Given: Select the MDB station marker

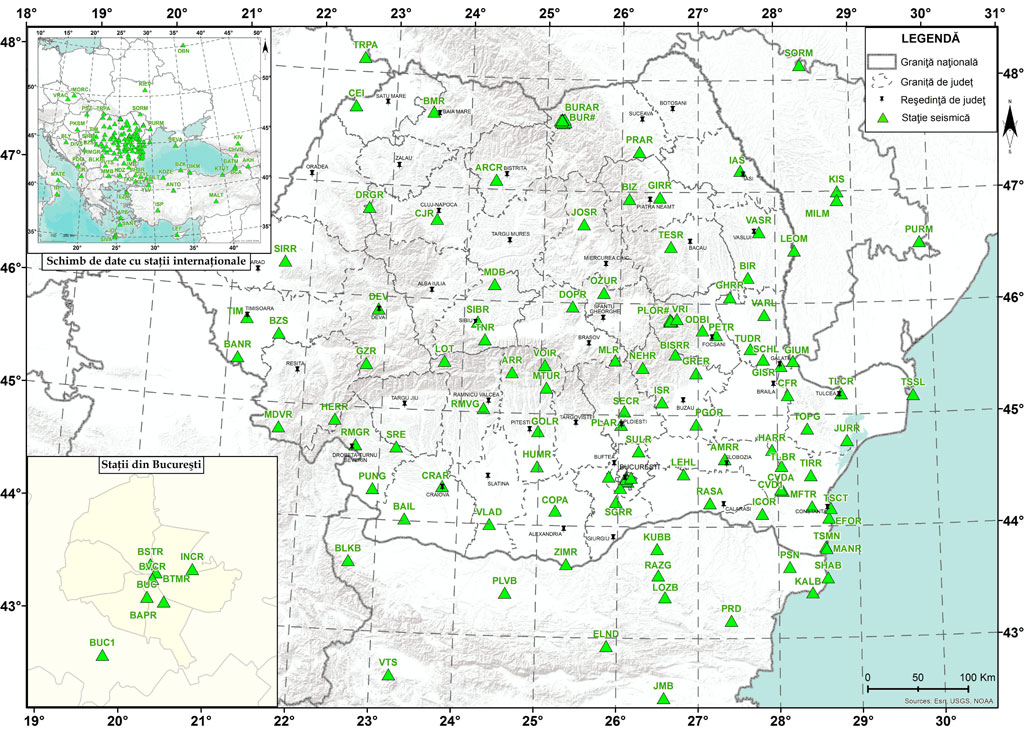Looking at the screenshot, I should pyautogui.click(x=494, y=285).
